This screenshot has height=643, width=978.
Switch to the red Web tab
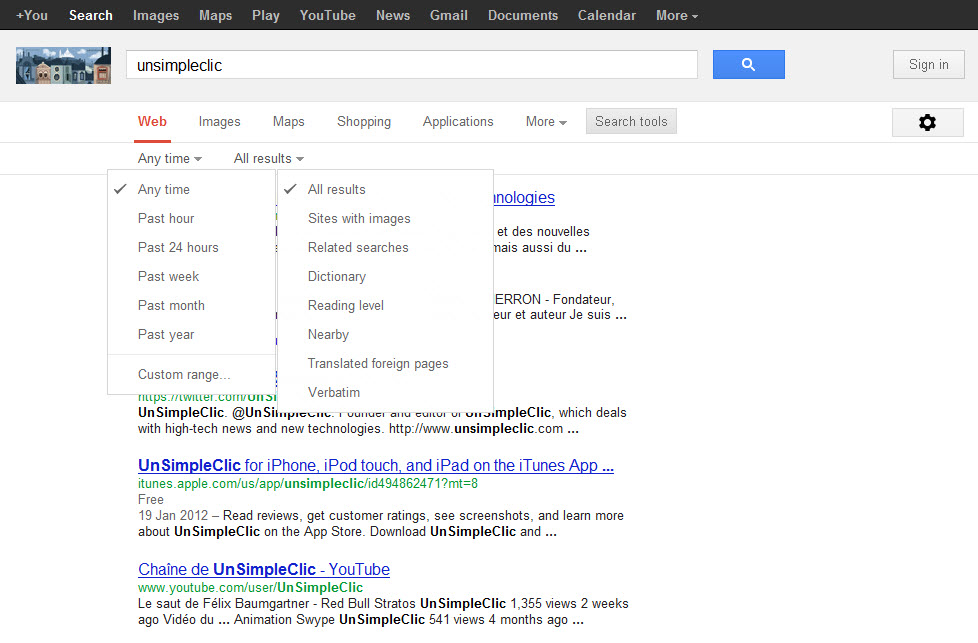152,122
